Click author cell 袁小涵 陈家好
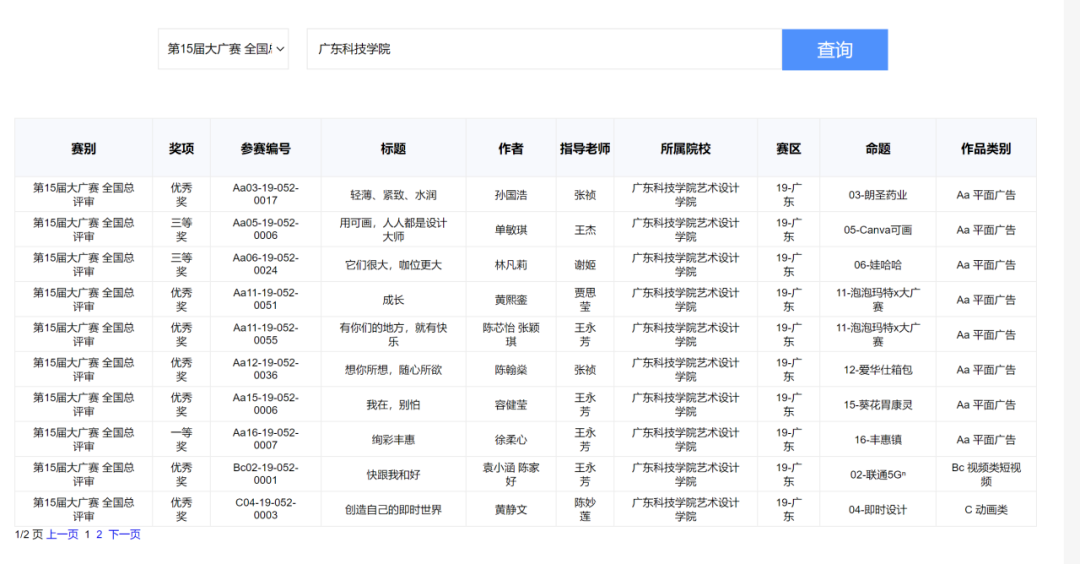Image resolution: width=1080 pixels, height=564 pixels. [510, 474]
